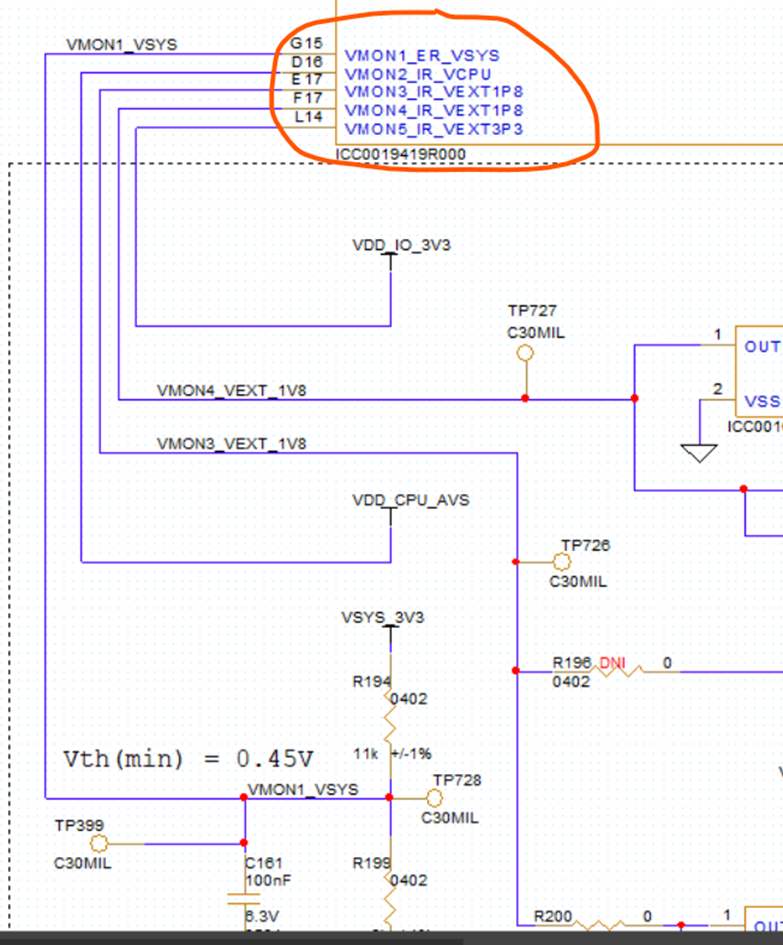Select the TP728 test point circle
783x945 pixels.
tap(434, 798)
